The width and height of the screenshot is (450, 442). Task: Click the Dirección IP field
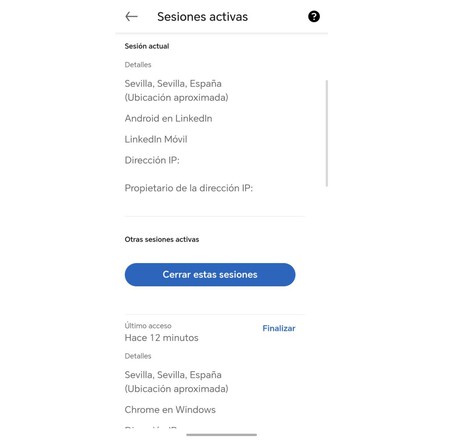(x=152, y=160)
